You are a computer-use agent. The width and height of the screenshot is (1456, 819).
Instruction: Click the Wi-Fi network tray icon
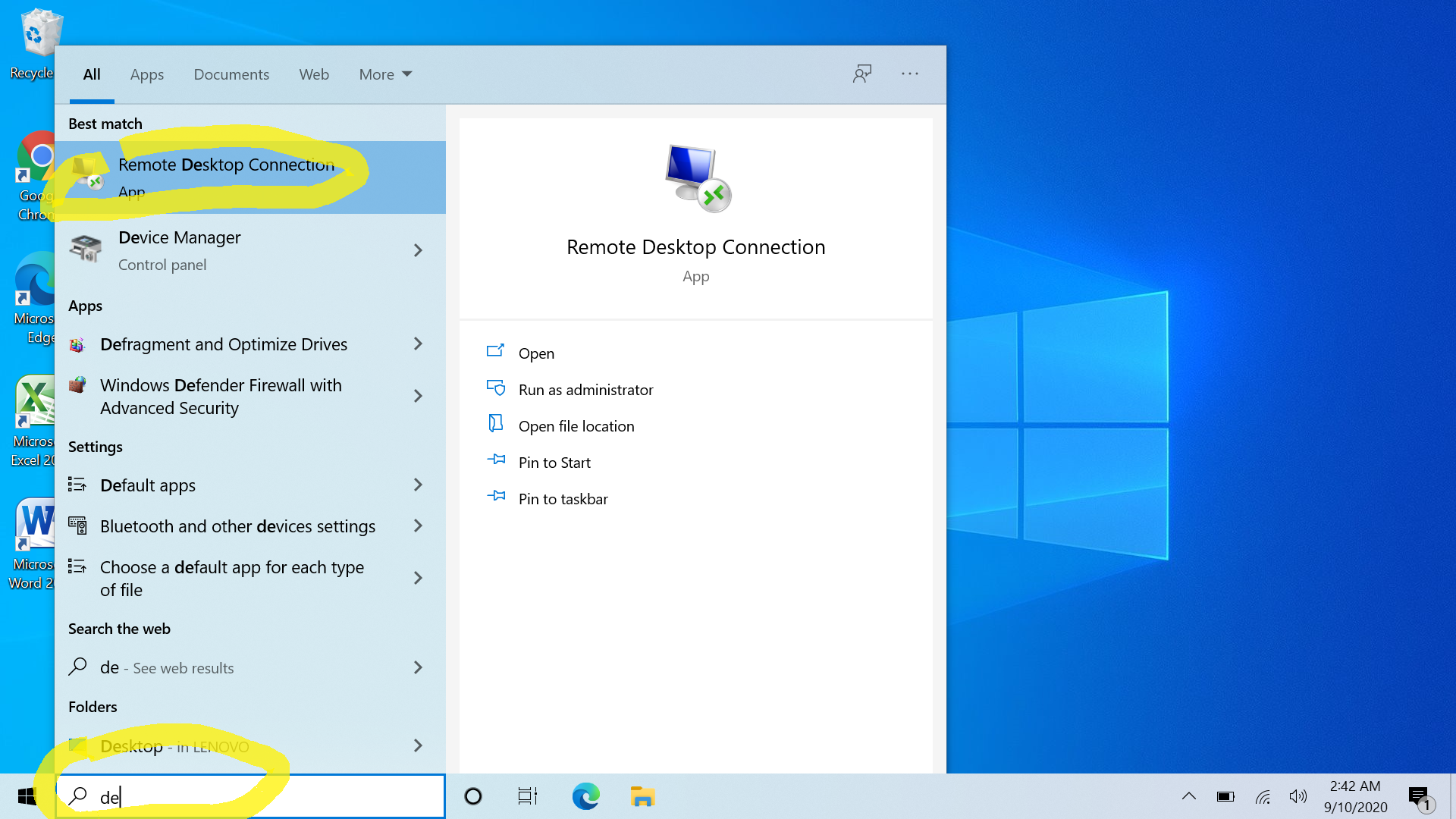point(1263,796)
